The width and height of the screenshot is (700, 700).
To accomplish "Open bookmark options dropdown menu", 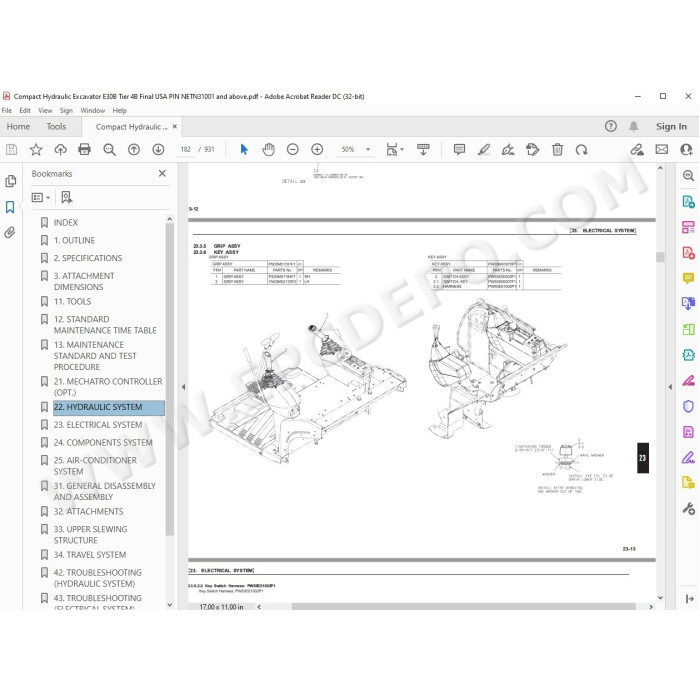I will (x=41, y=197).
